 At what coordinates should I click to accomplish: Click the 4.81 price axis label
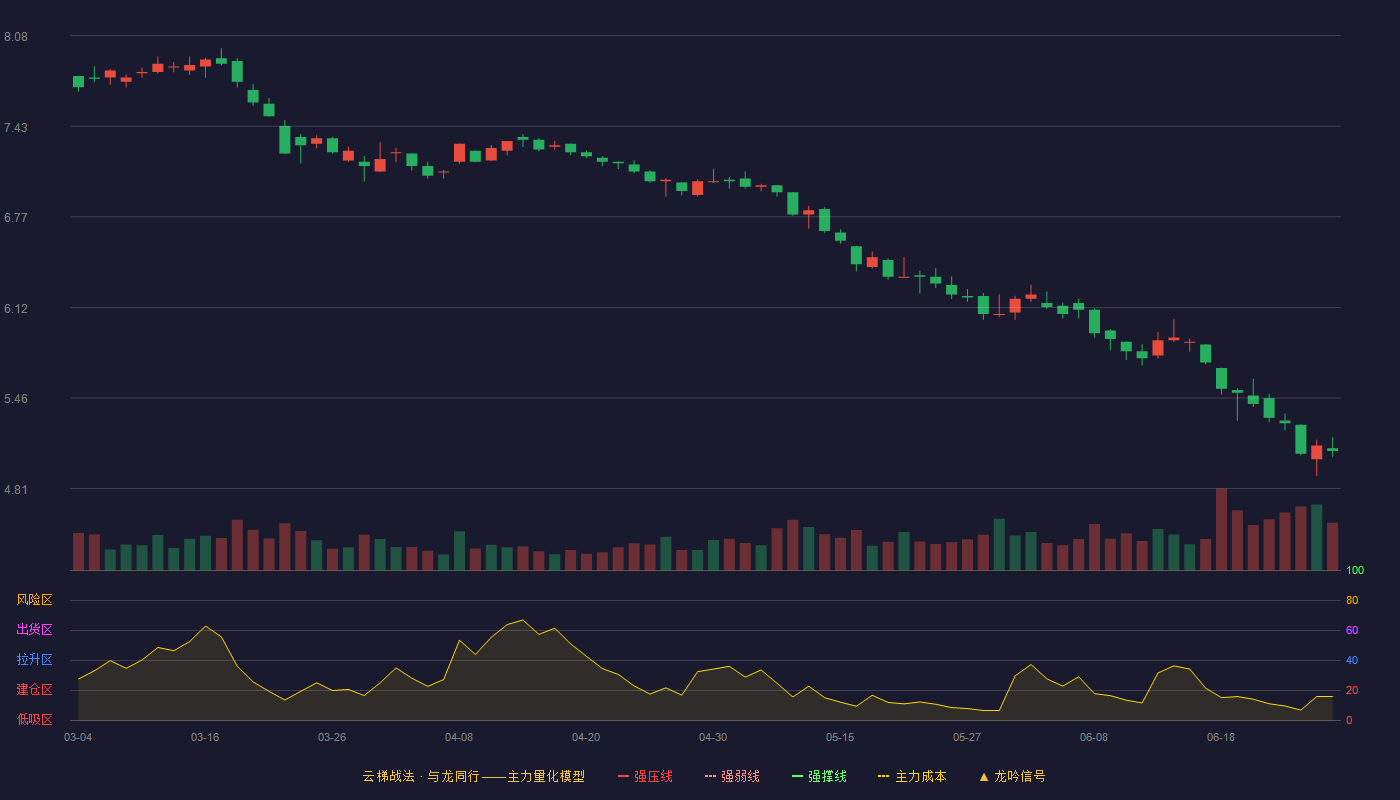[x=16, y=490]
